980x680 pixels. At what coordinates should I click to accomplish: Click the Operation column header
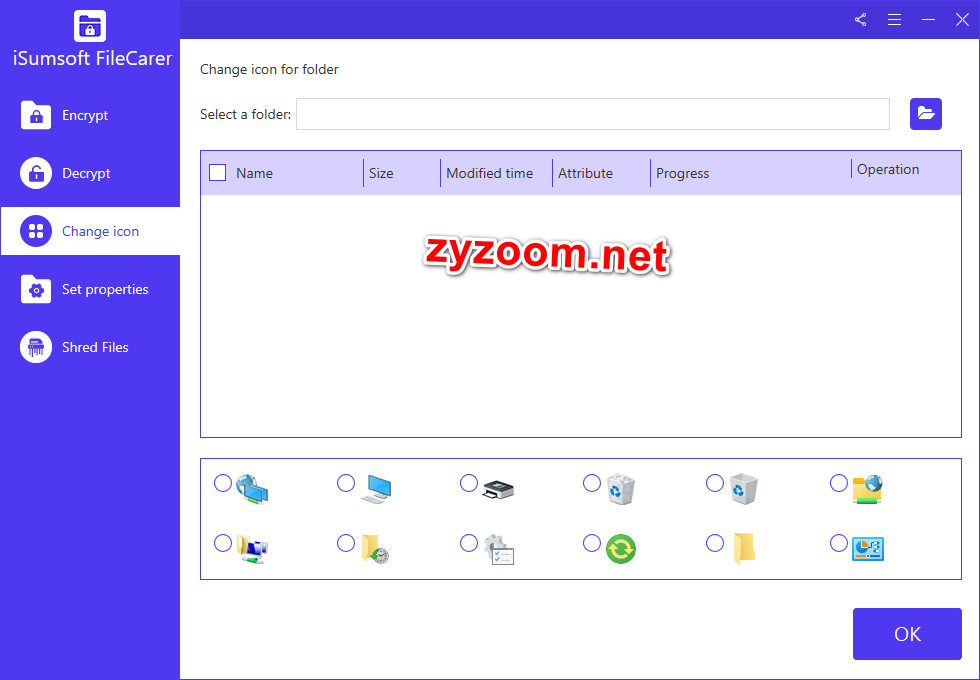point(888,169)
